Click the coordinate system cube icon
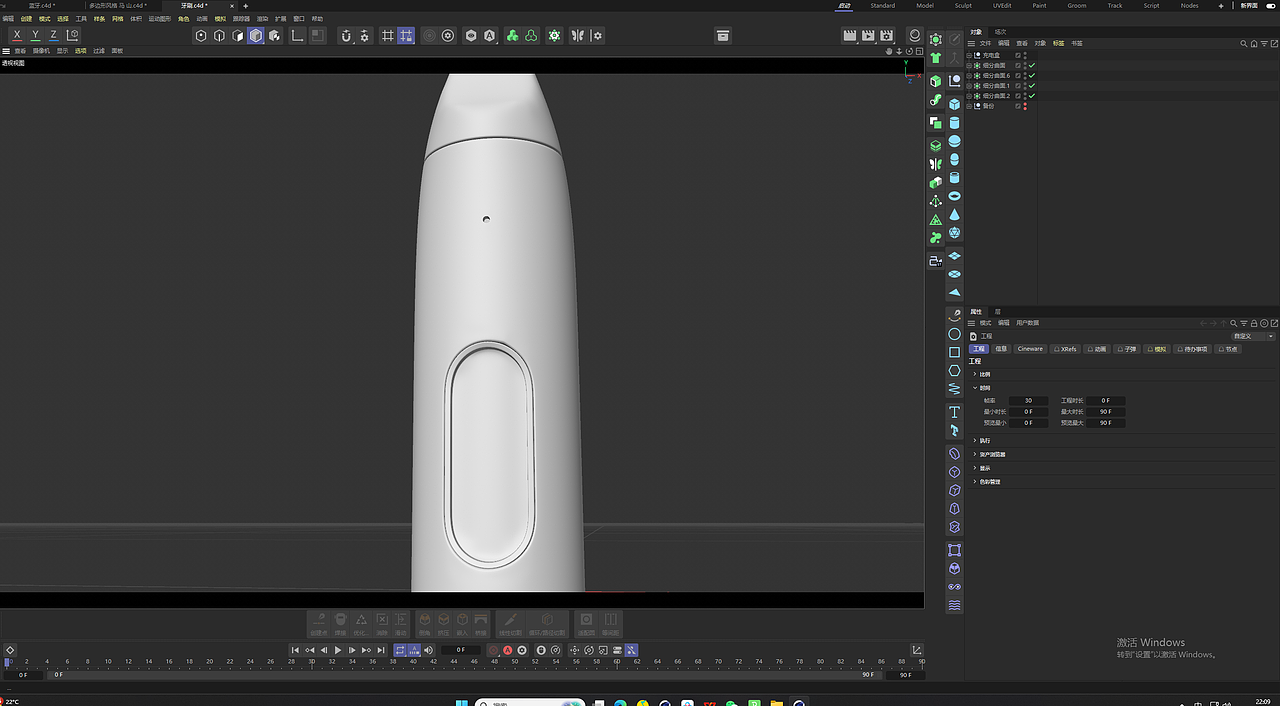Viewport: 1280px width, 706px height. pyautogui.click(x=72, y=35)
